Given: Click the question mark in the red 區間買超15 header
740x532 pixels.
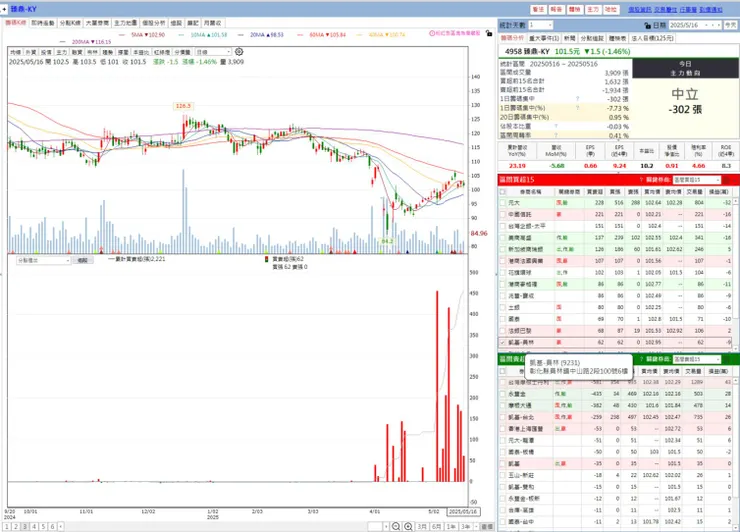Looking at the screenshot, I should pyautogui.click(x=641, y=180).
